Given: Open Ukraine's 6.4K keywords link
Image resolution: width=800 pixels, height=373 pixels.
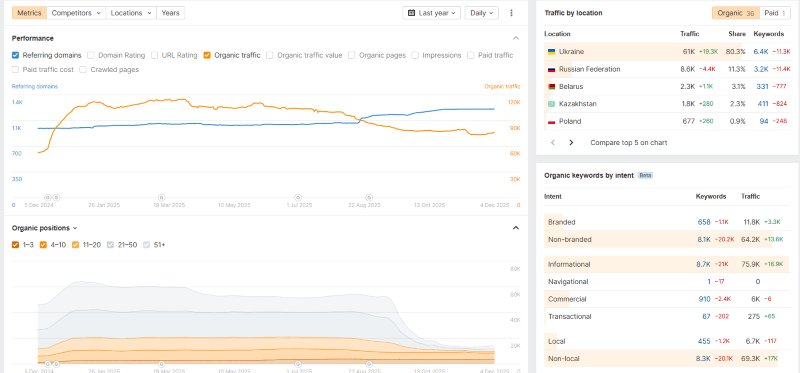Looking at the screenshot, I should pyautogui.click(x=761, y=52).
